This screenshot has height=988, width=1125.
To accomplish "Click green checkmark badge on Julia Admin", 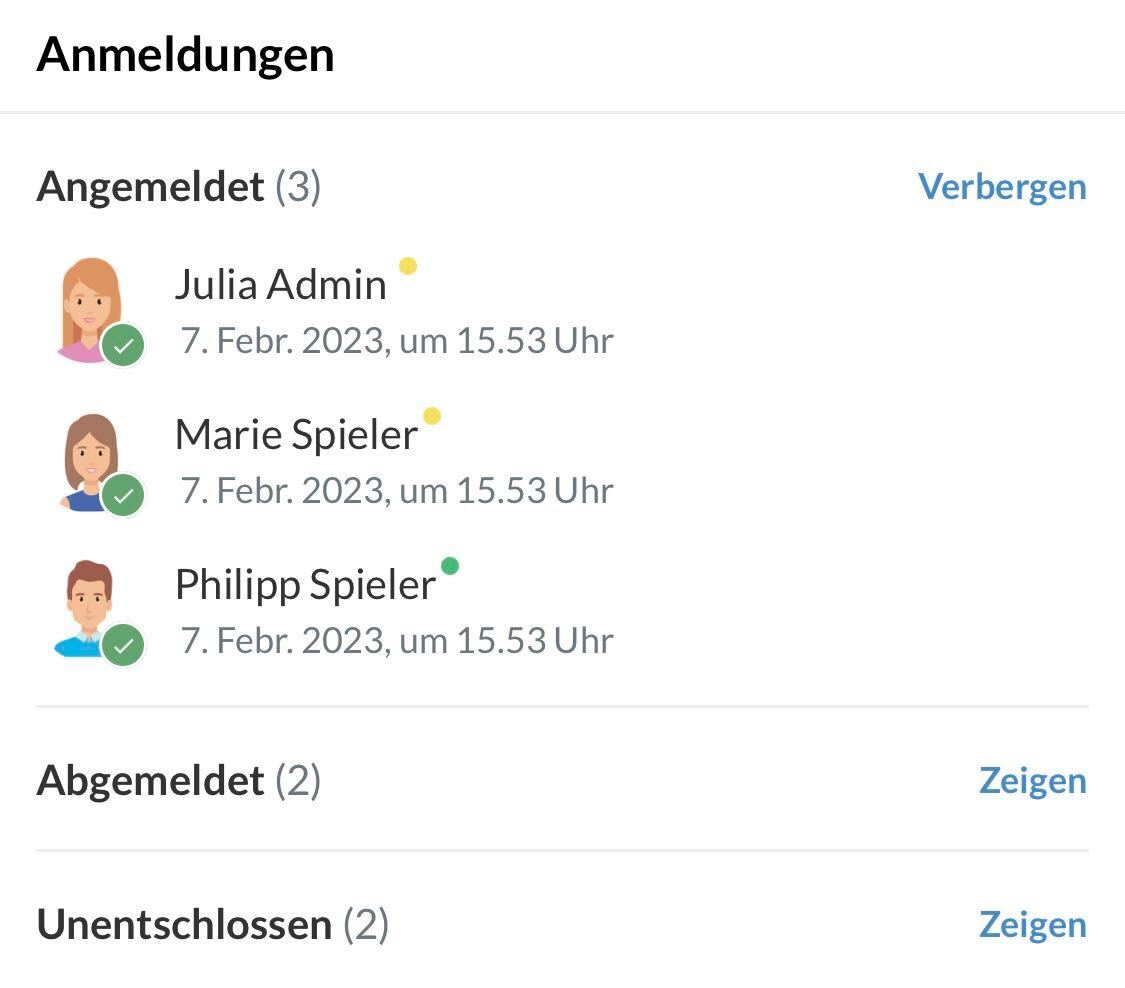I will tap(123, 345).
